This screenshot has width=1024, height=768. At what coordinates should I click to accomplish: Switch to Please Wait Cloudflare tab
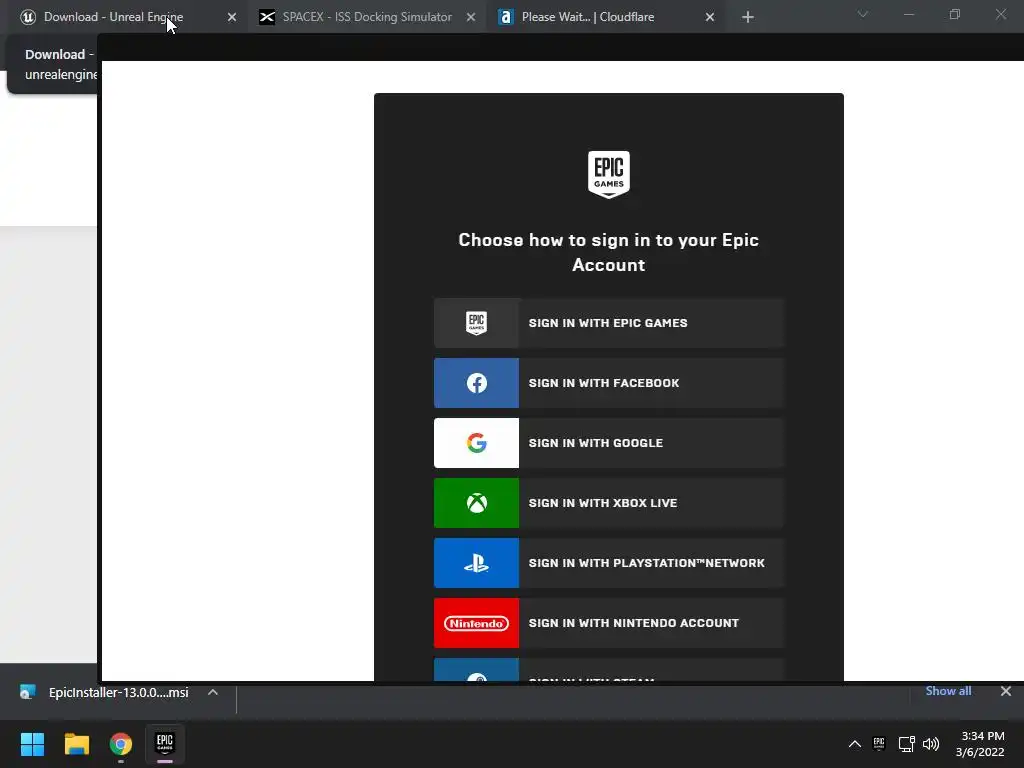(x=605, y=17)
